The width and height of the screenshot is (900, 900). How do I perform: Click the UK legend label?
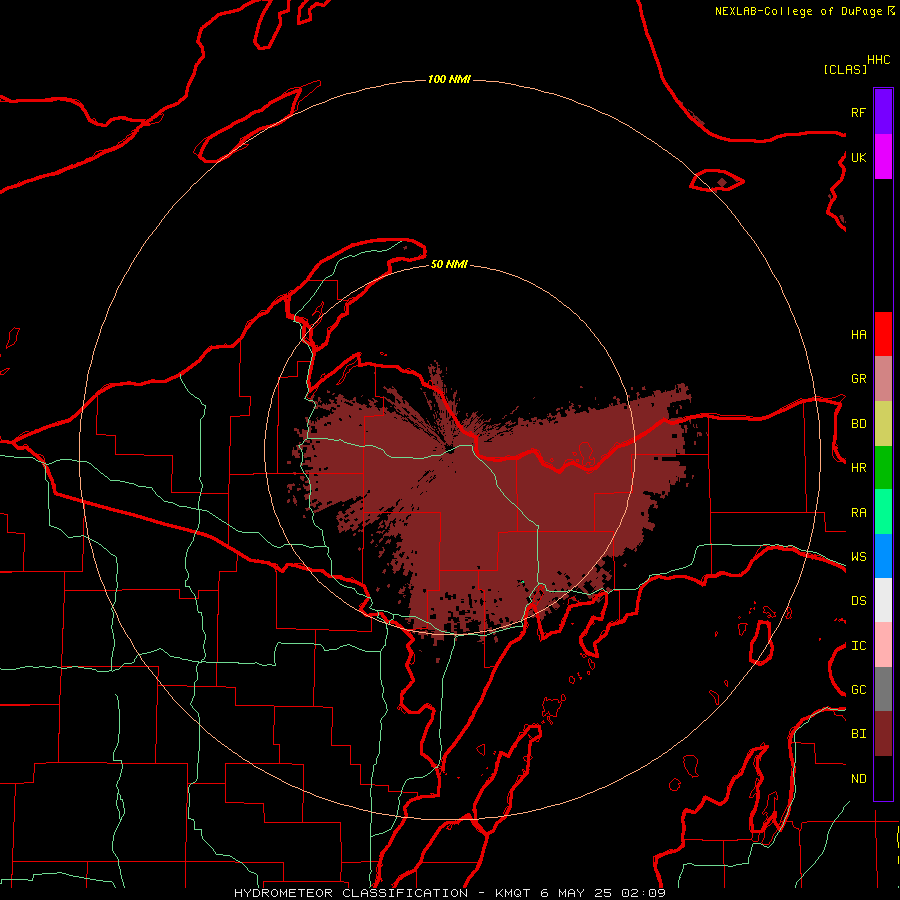(858, 157)
